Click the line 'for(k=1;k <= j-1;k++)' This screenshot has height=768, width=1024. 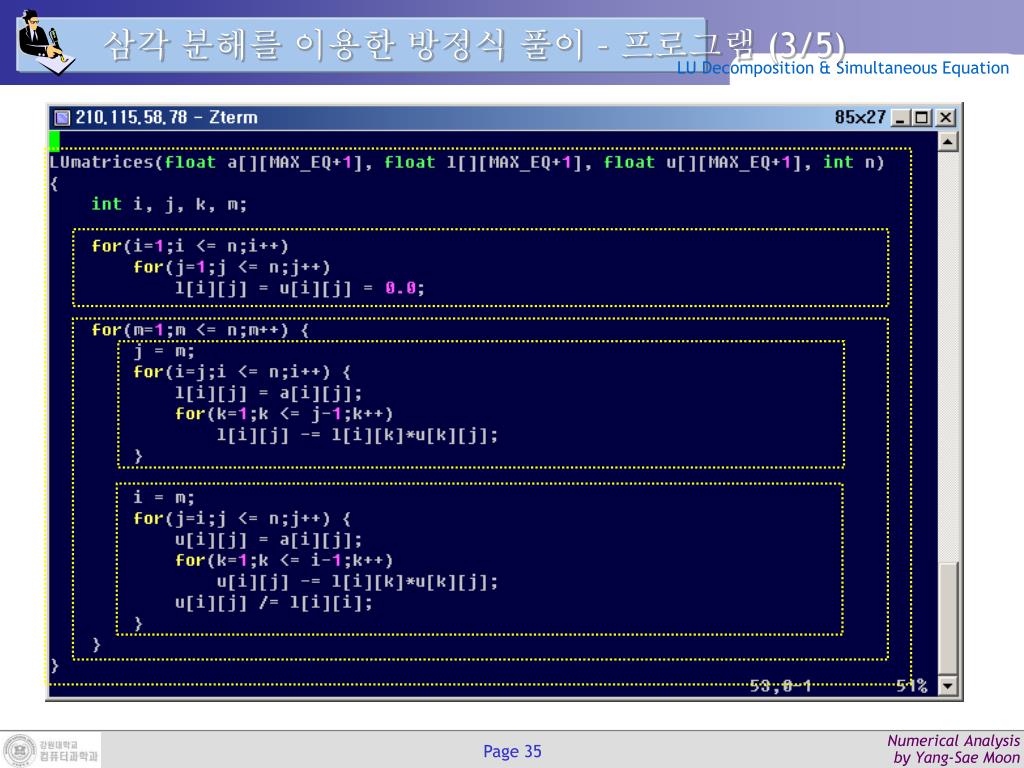[x=284, y=414]
